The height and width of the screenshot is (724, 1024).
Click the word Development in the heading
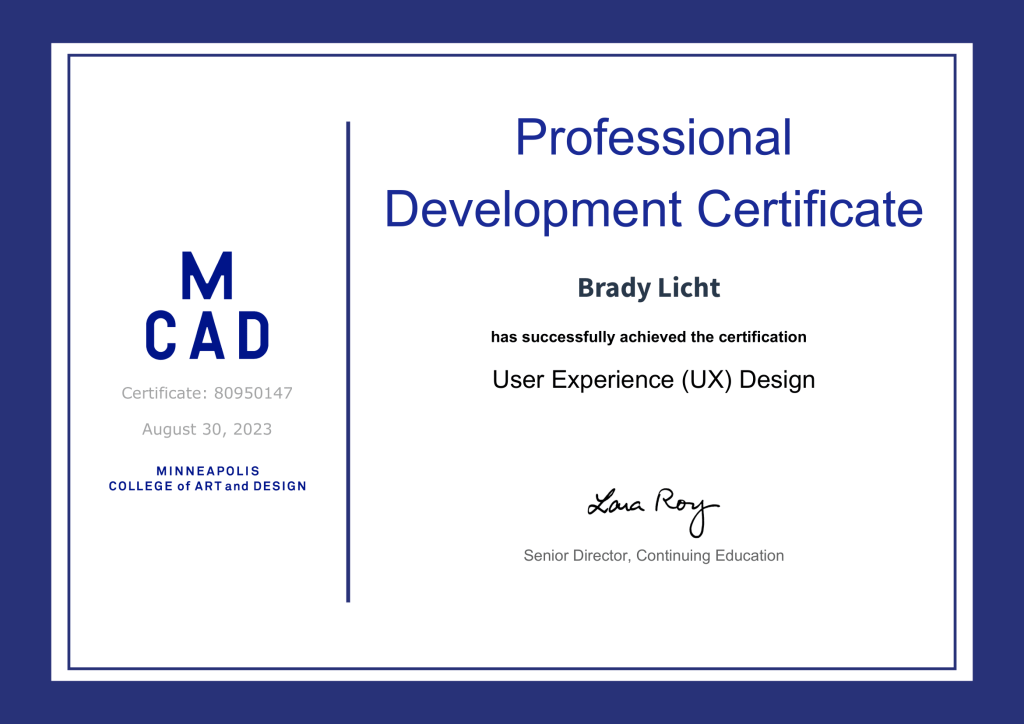(x=533, y=209)
